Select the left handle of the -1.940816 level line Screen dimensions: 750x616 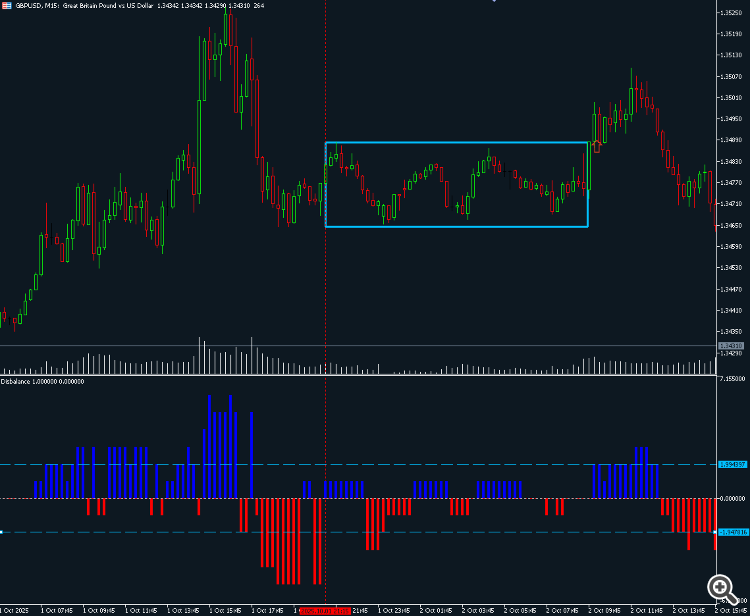tap(1, 532)
